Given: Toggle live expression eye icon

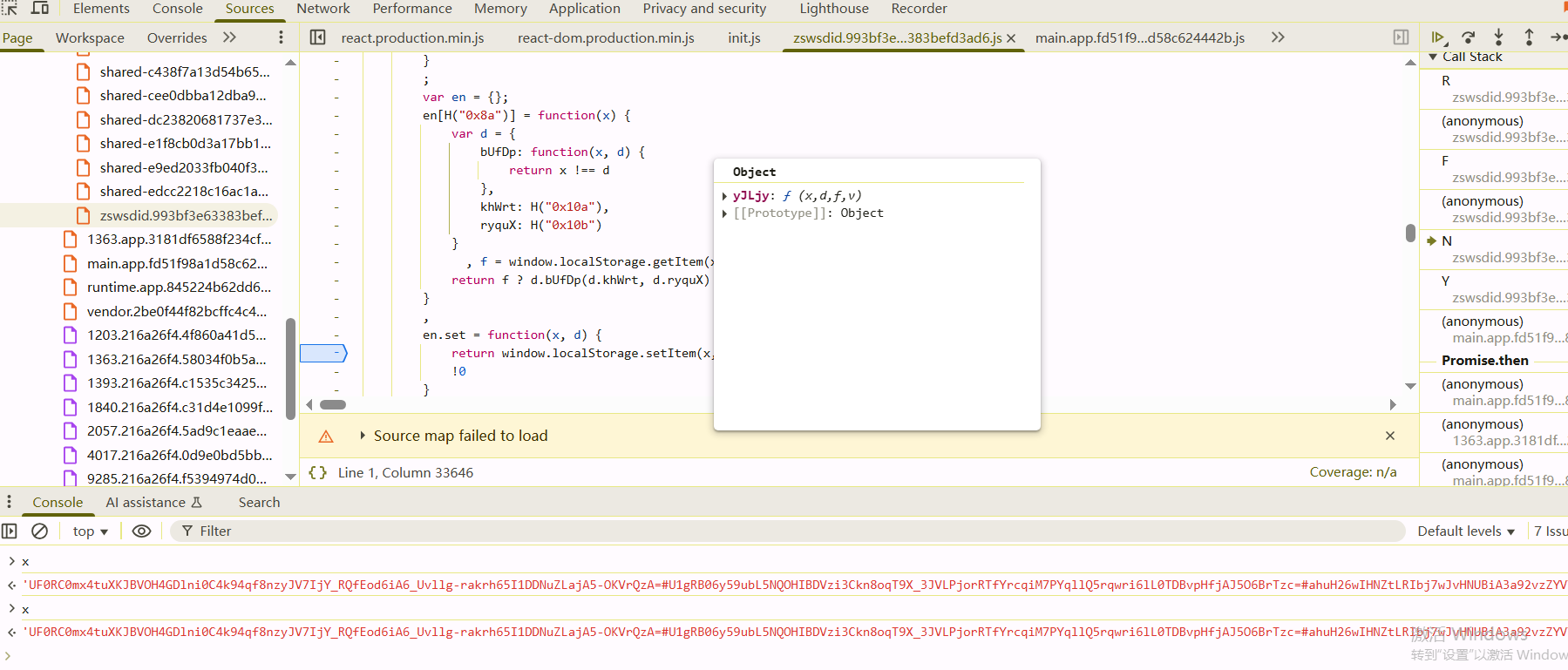Looking at the screenshot, I should tap(141, 531).
